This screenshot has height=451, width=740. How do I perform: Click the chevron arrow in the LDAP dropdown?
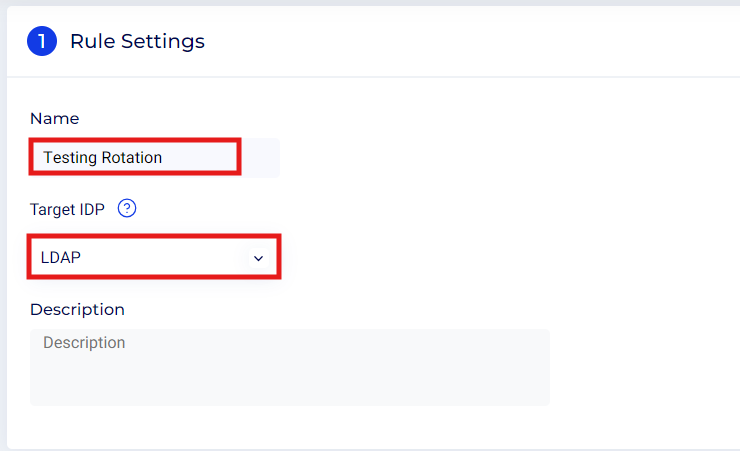[258, 258]
